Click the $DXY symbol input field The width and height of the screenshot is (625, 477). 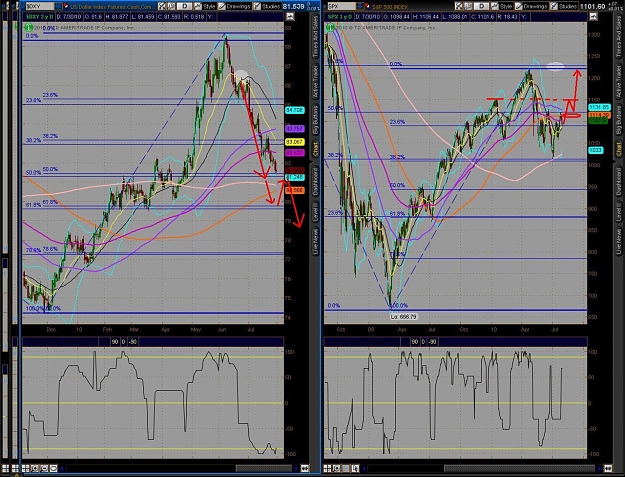point(39,6)
